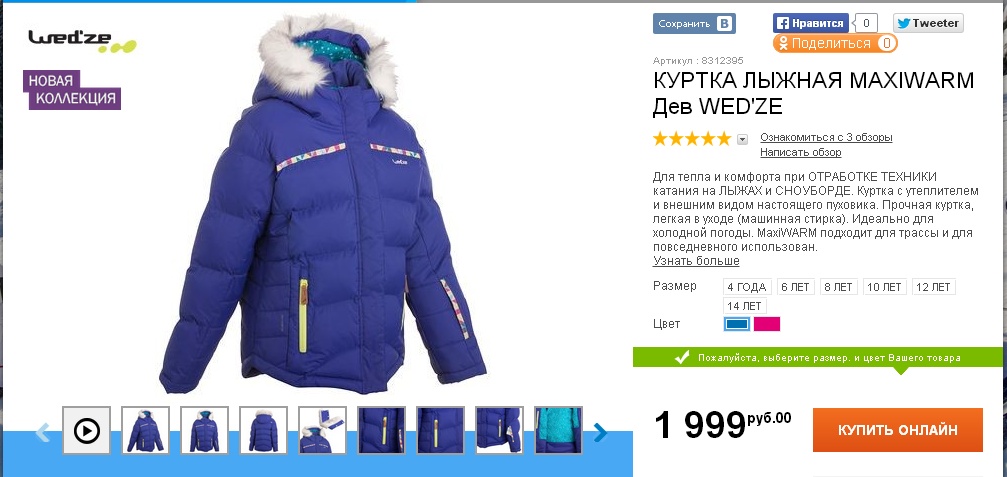Viewport: 1007px width, 477px height.
Task: Click the right carousel arrow
Action: click(601, 432)
